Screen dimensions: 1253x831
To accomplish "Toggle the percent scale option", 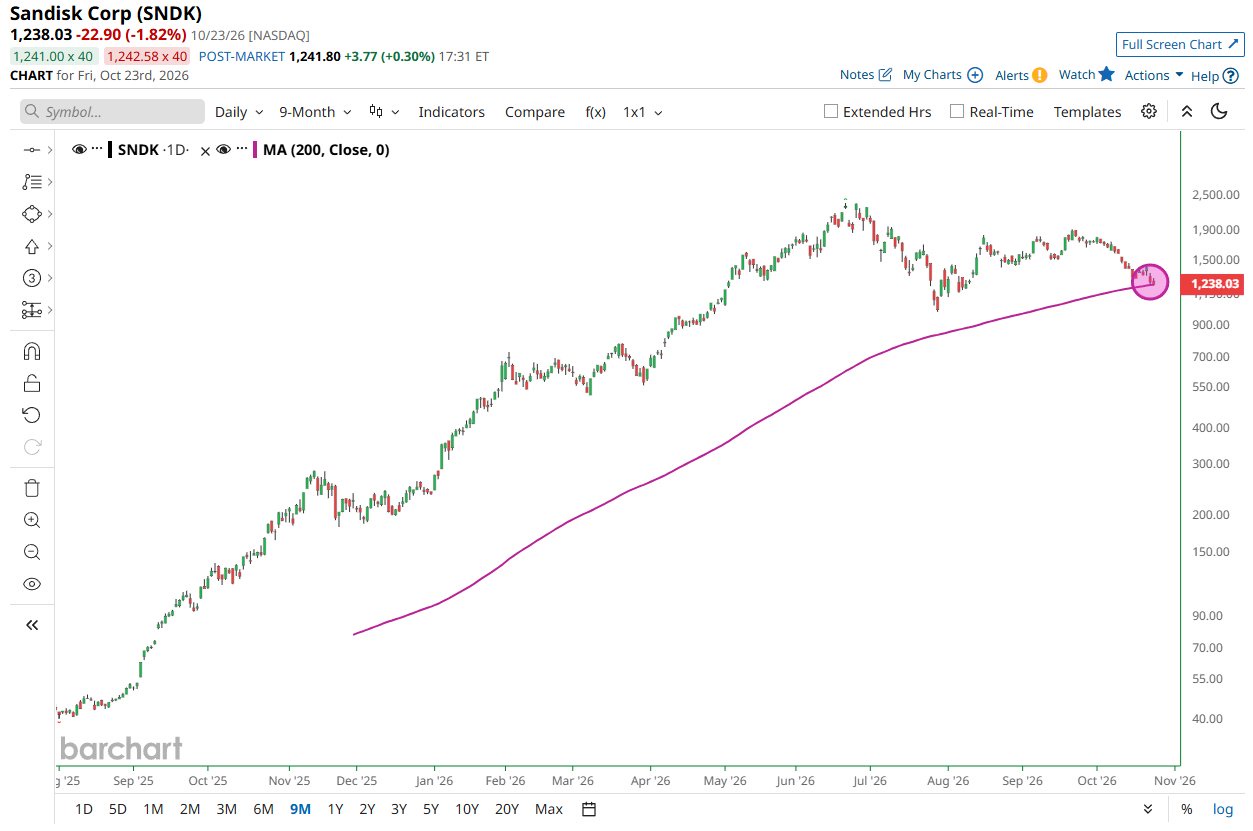I will 1186,809.
